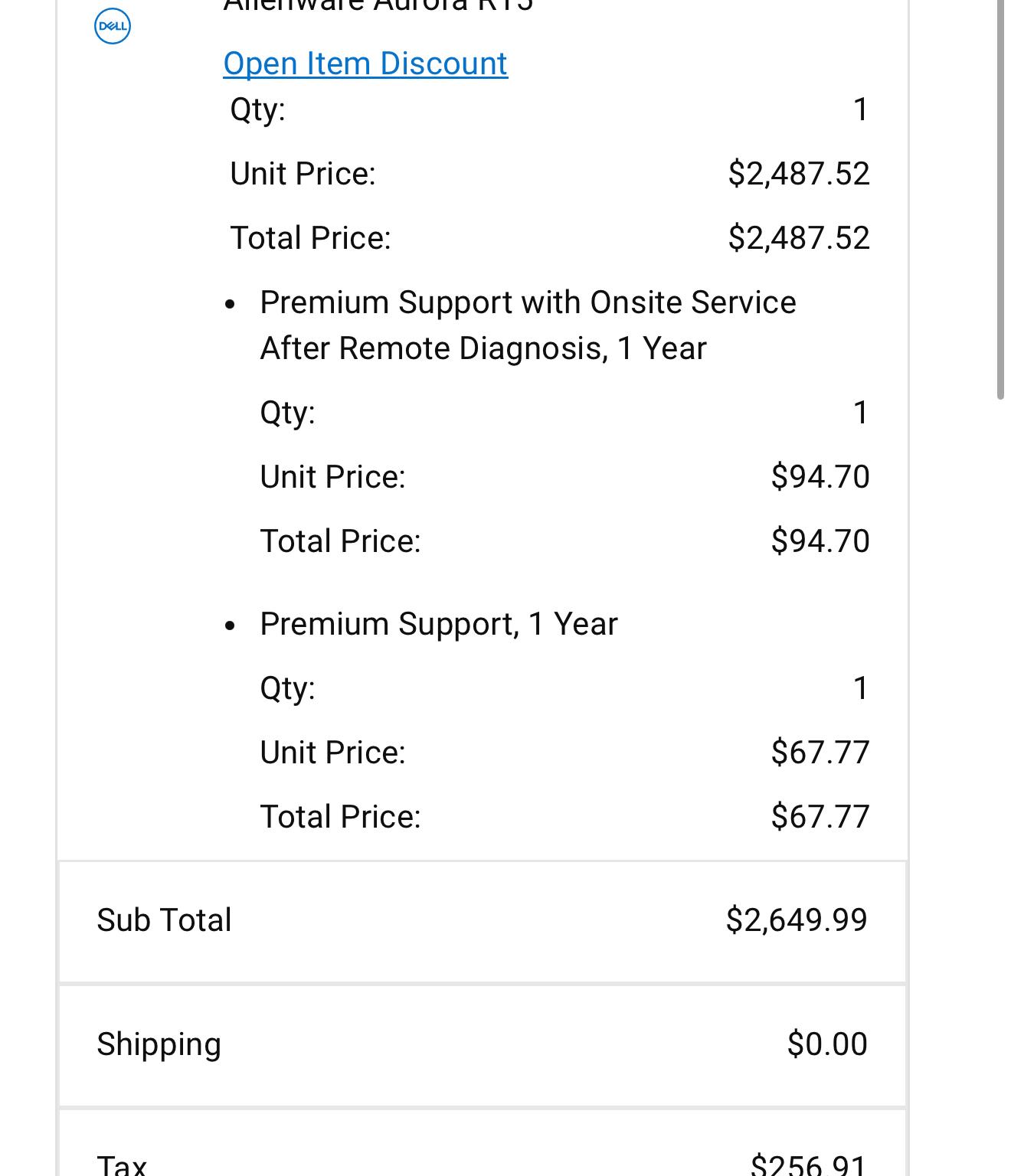Click the Shipping row

483,1044
